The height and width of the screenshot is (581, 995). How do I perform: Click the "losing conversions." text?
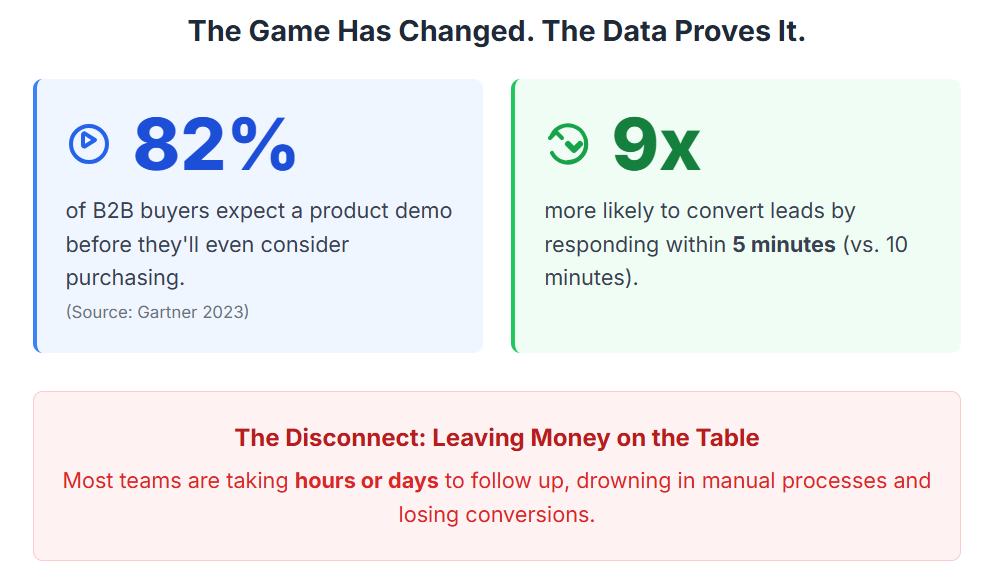(x=497, y=515)
